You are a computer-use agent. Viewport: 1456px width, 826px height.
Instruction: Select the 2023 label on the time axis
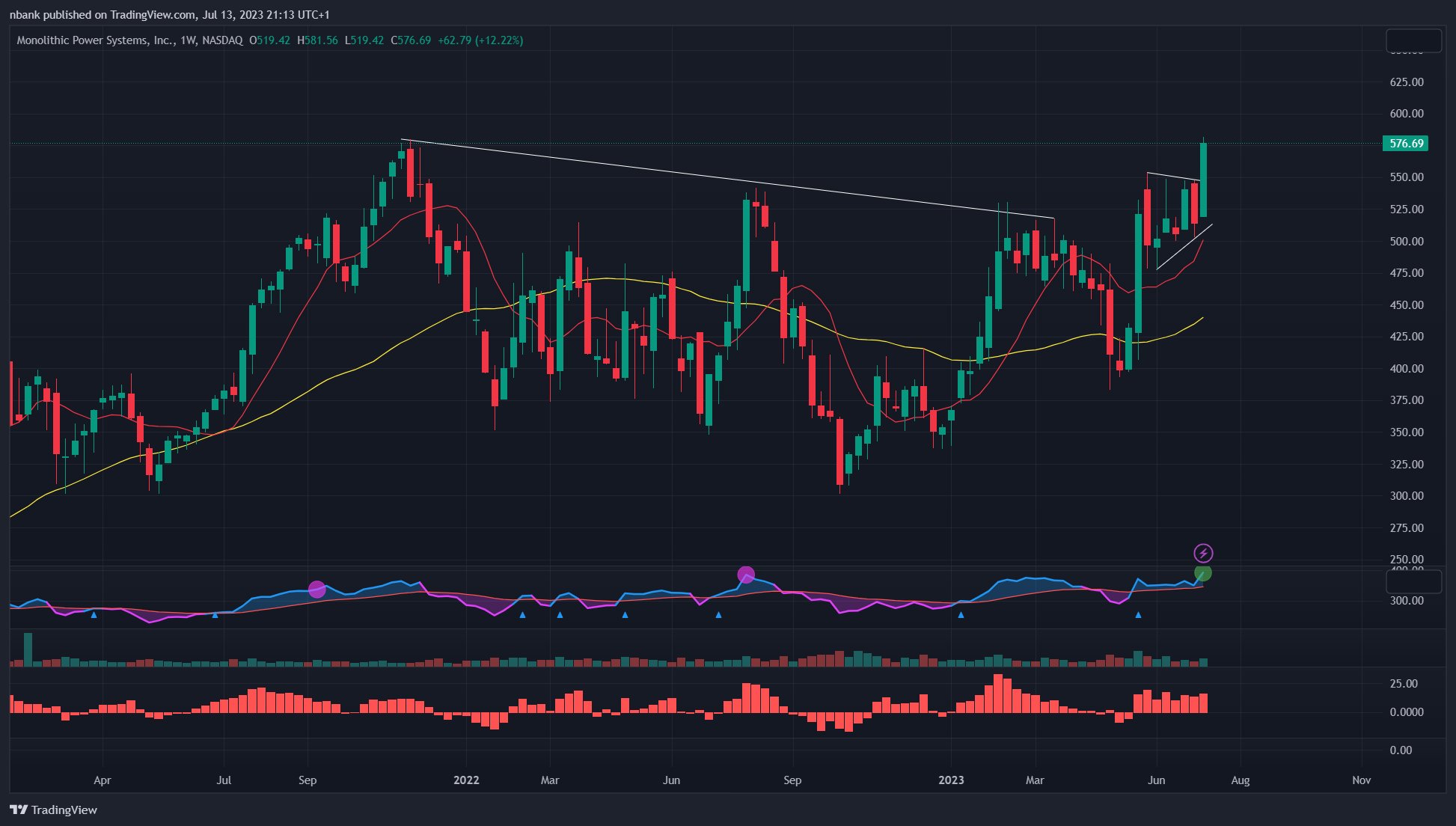(951, 780)
